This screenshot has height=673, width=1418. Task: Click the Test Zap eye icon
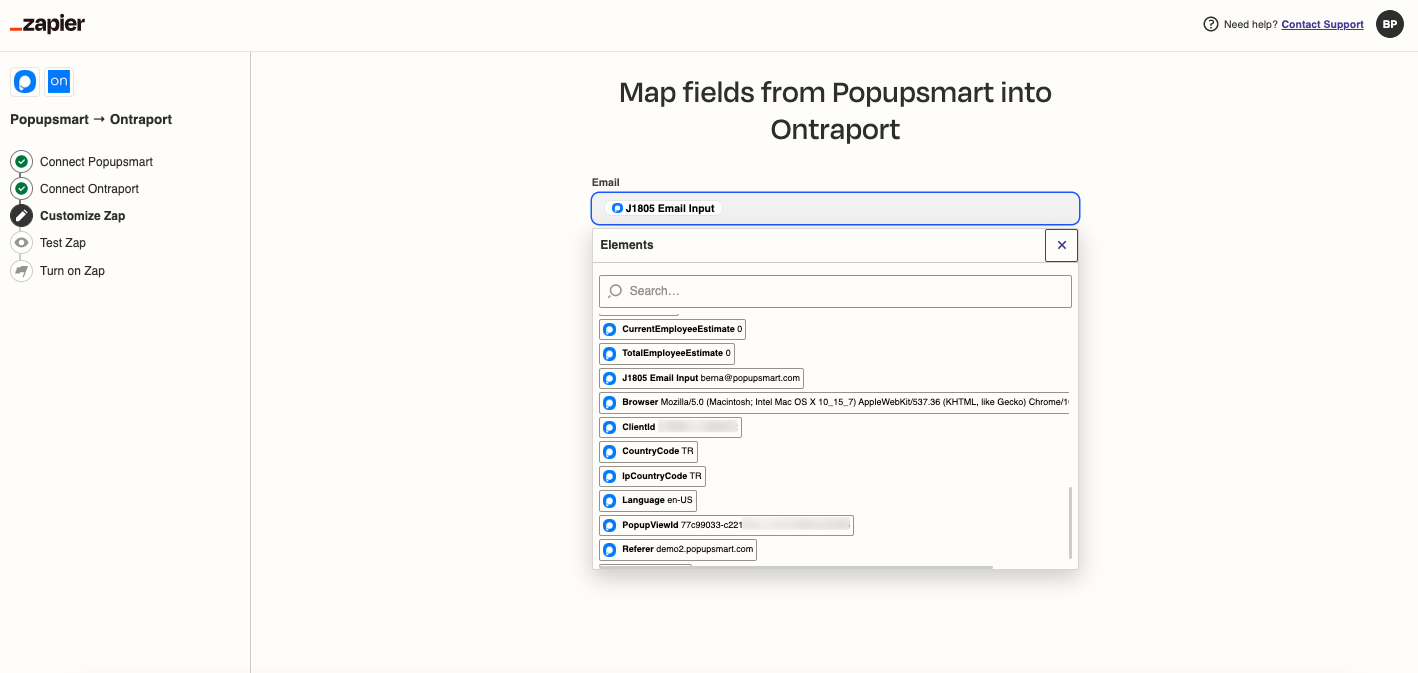[x=21, y=243]
